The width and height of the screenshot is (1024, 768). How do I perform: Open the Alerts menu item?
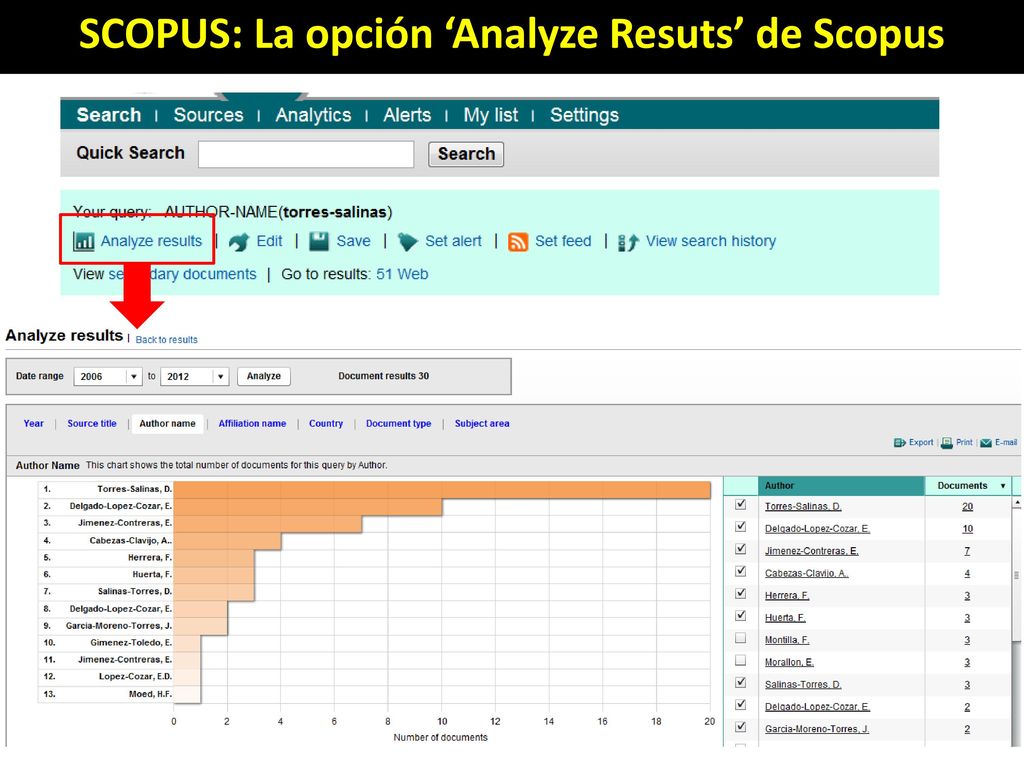tap(407, 115)
